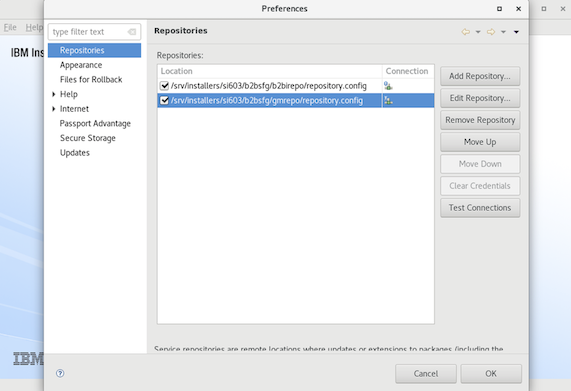Uncheck the b2birepo repository checkbox
This screenshot has width=571, height=391.
[x=164, y=86]
